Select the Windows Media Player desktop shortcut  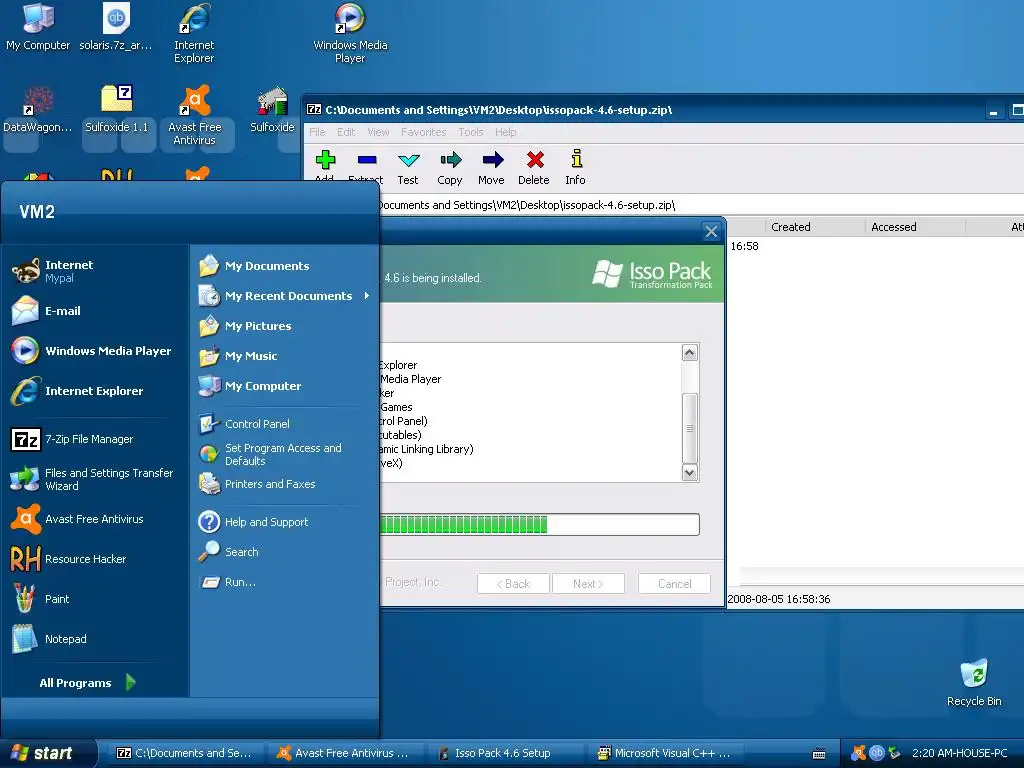tap(350, 33)
